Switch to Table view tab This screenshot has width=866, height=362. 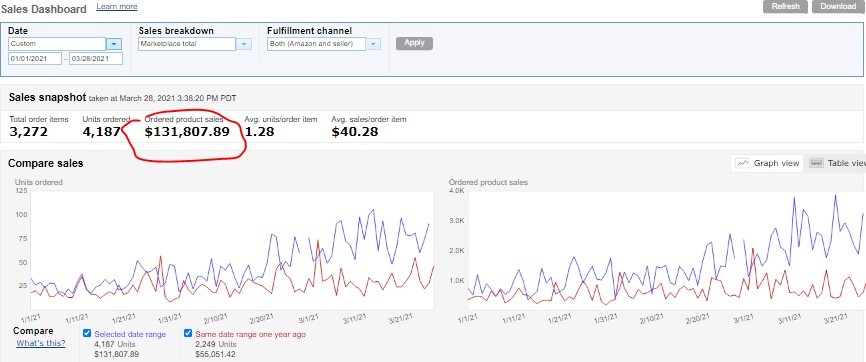point(835,163)
